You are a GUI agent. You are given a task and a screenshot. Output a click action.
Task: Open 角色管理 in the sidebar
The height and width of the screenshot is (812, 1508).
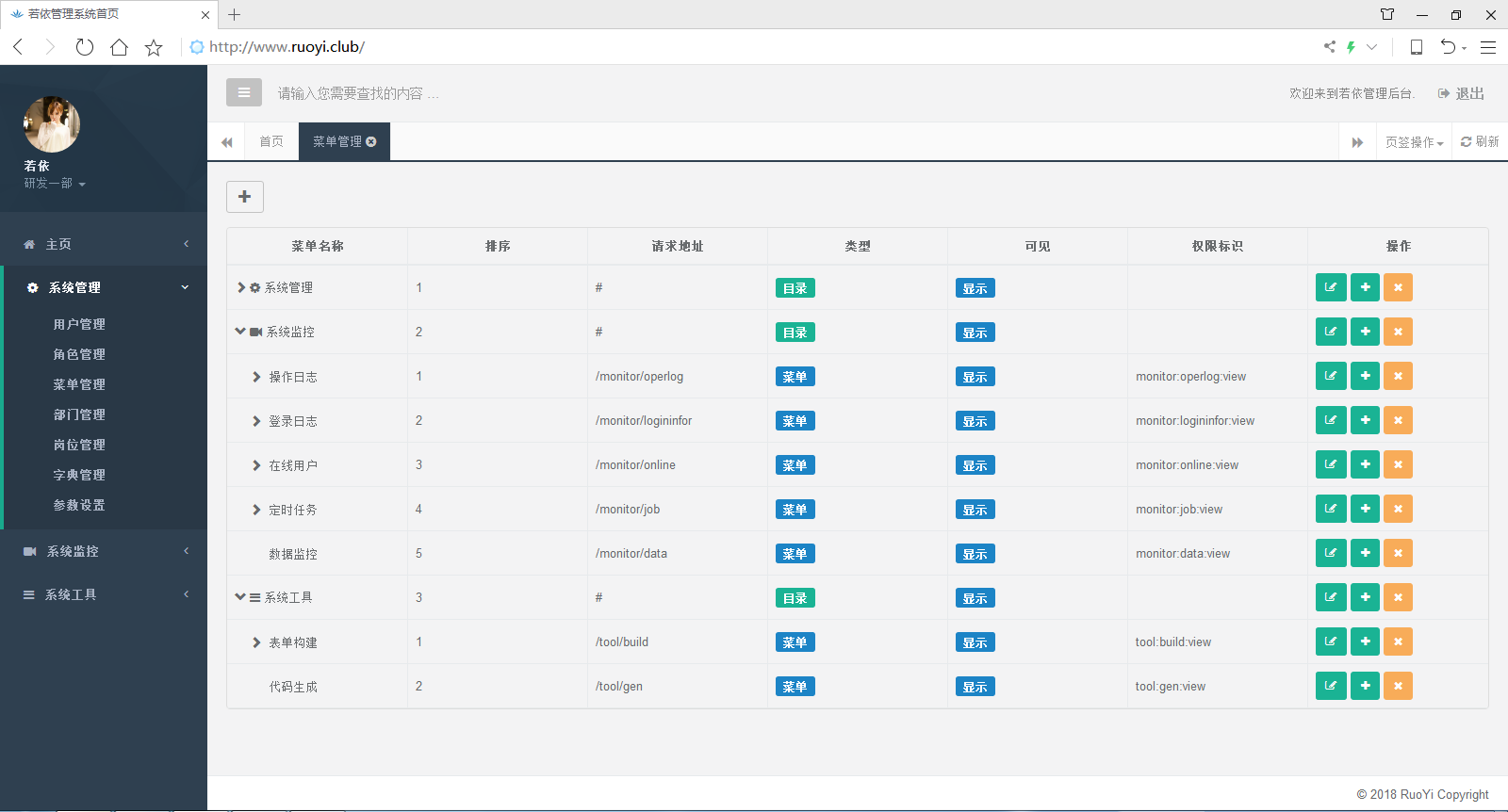(79, 354)
